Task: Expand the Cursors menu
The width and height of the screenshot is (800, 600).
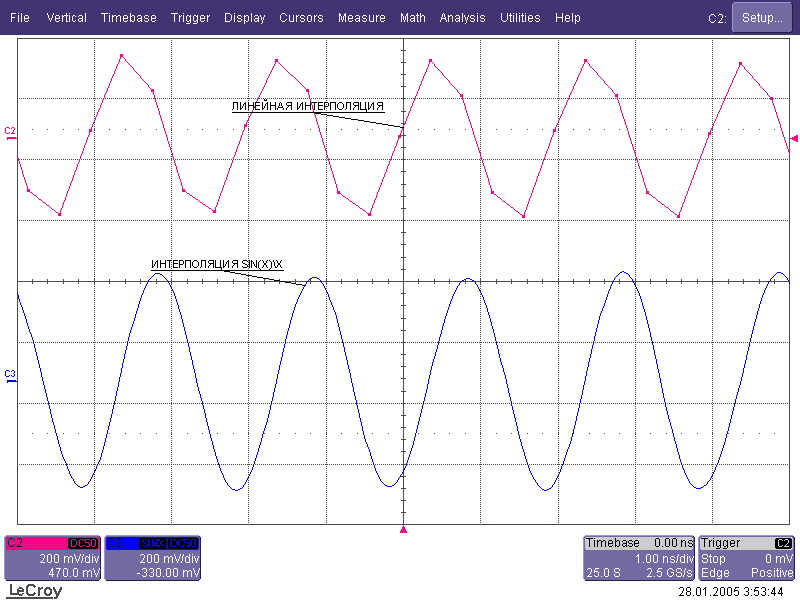Action: pos(301,18)
